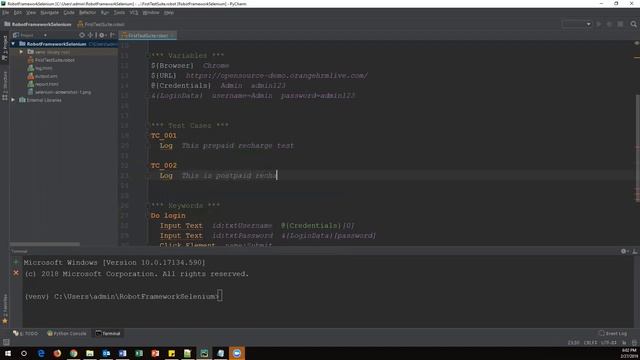Image resolution: width=640 pixels, height=360 pixels.
Task: Open the Run menu
Action: (x=105, y=13)
